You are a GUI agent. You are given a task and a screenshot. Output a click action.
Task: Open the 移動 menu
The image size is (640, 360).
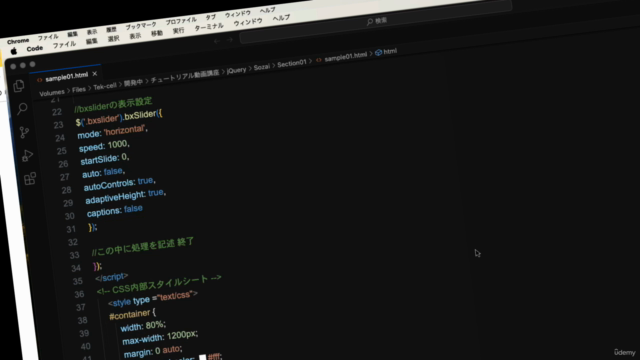tap(157, 33)
